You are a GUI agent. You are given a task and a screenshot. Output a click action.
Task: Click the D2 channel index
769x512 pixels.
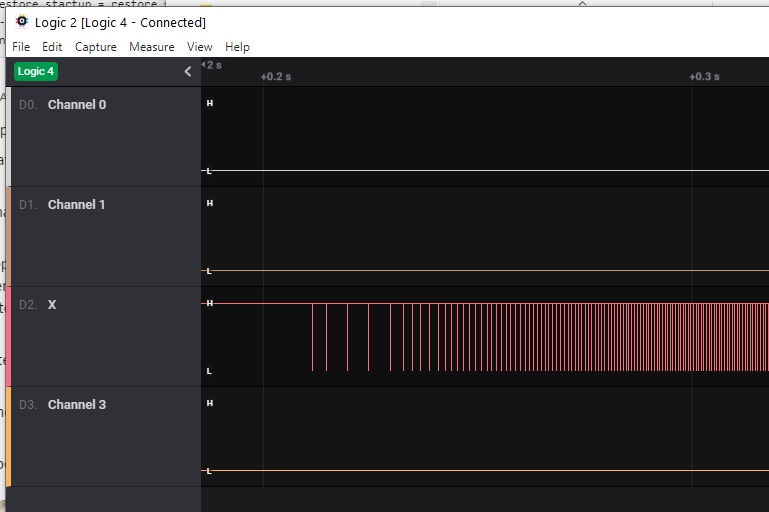(x=28, y=305)
